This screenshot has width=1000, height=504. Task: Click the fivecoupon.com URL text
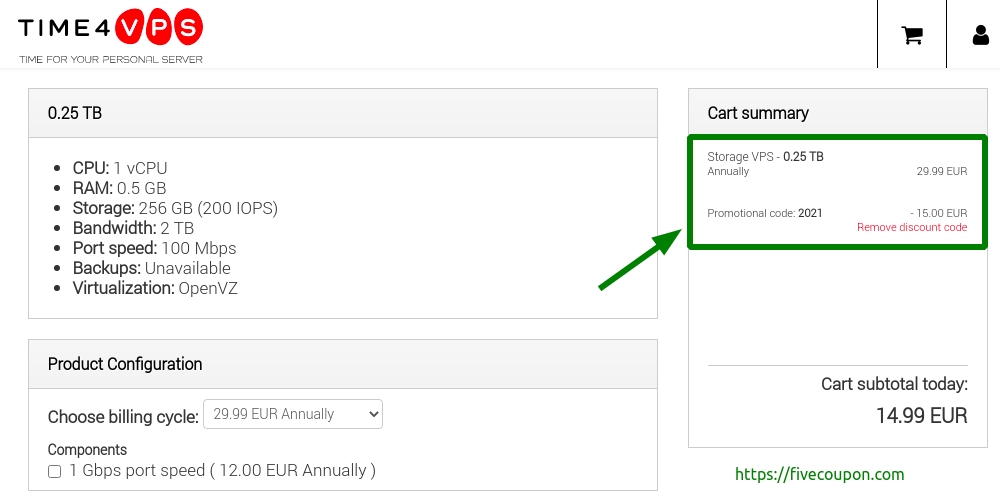[820, 474]
